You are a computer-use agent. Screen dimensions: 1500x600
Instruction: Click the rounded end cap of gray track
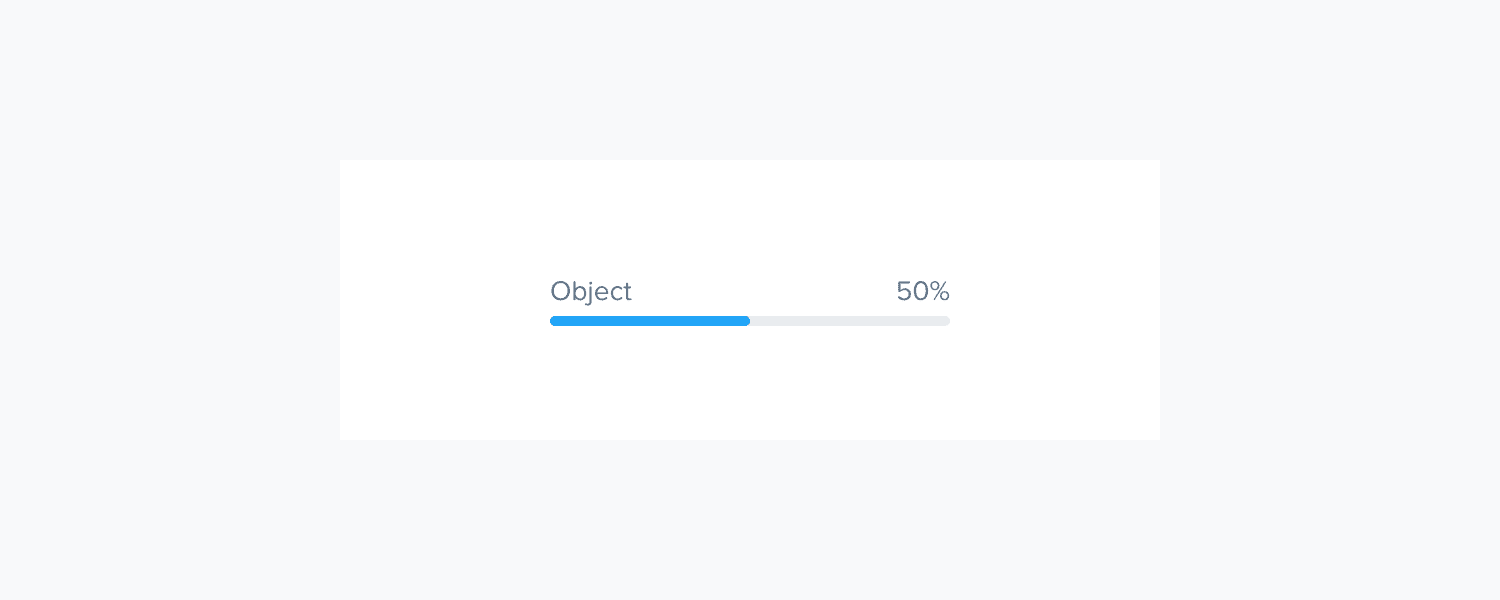pos(946,321)
